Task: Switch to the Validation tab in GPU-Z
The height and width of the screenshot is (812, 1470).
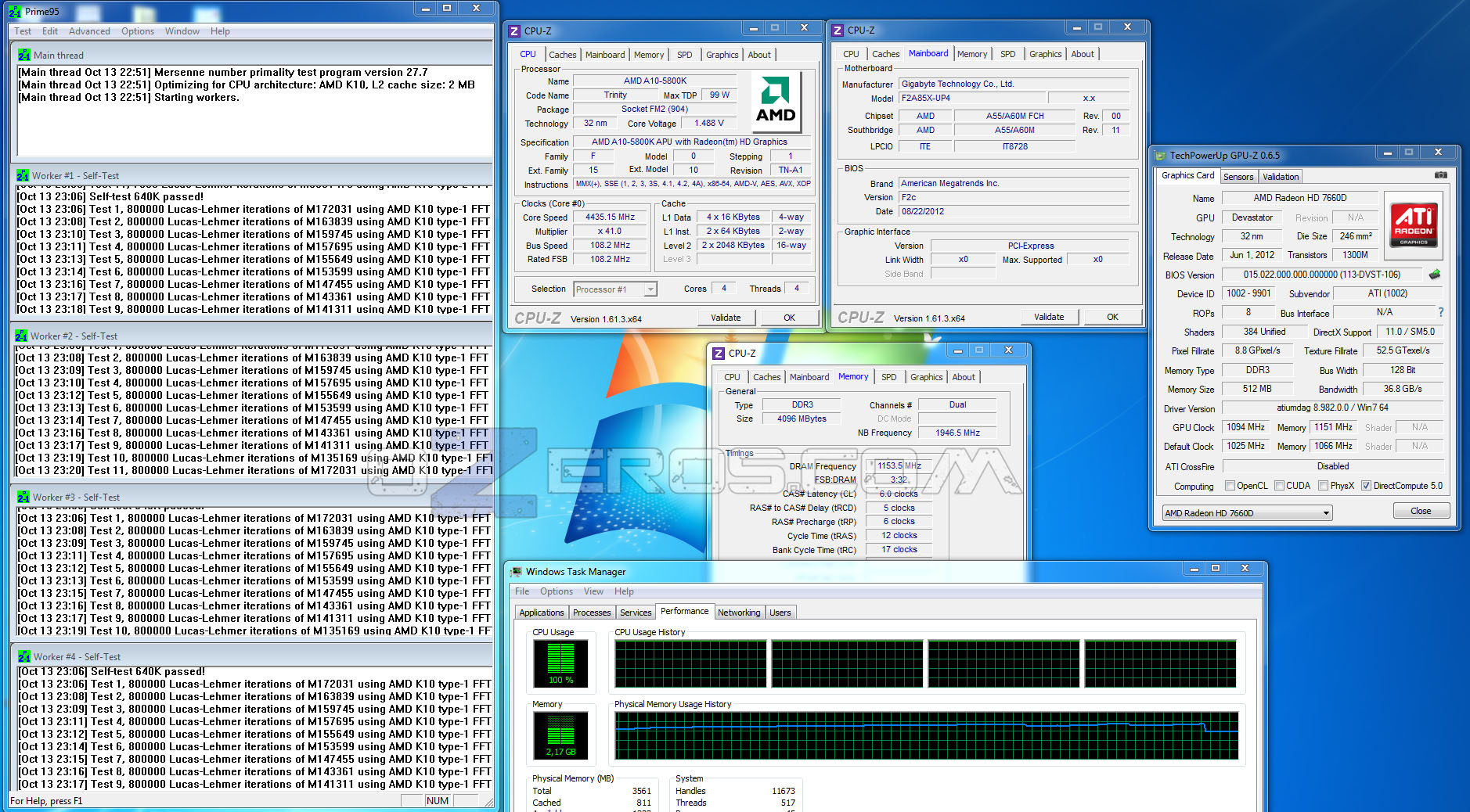Action: coord(1281,177)
